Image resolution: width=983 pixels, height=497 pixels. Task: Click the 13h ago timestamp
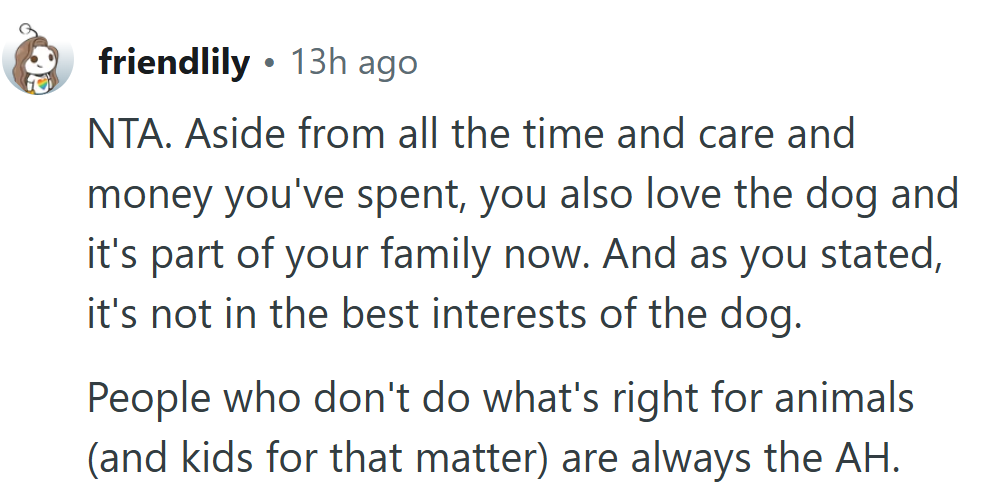coord(353,63)
